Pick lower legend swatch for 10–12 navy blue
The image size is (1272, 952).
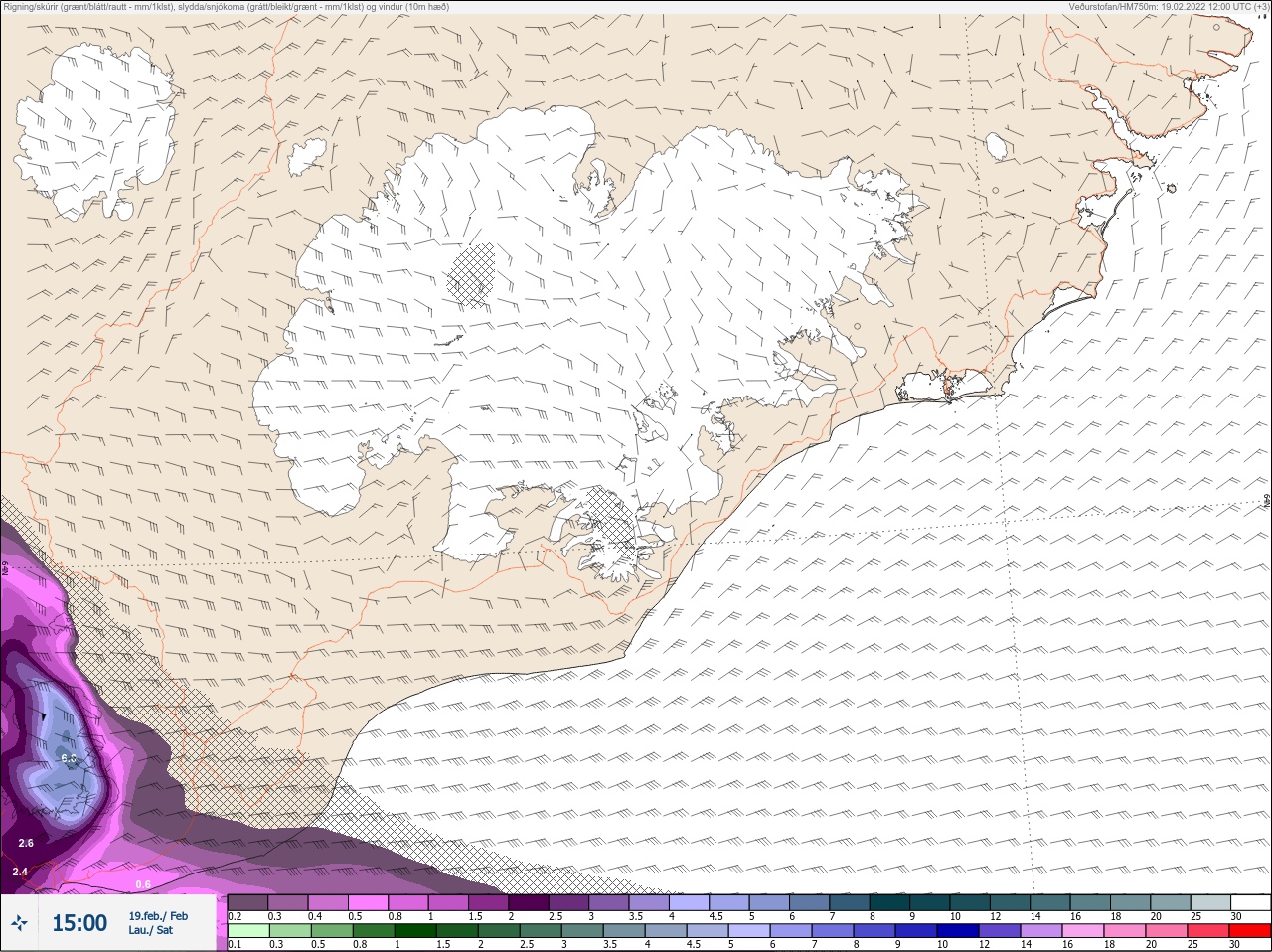[x=960, y=931]
